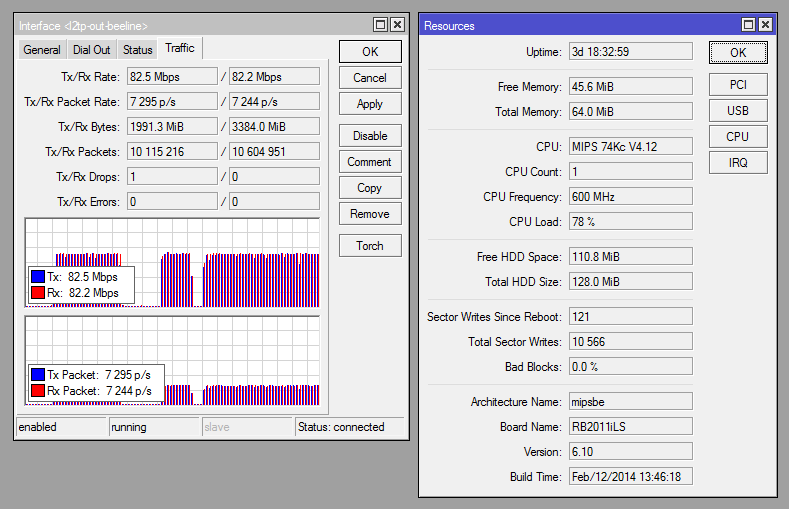Screen dimensions: 789x509
Task: Open the PCI devices list
Action: [737, 85]
